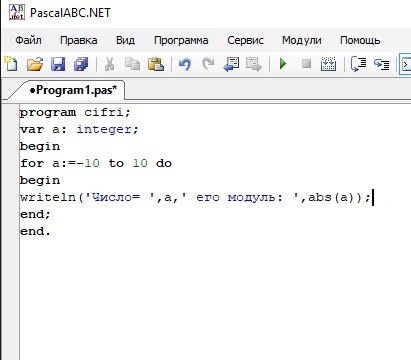Viewport: 411px width, 360px height.
Task: Click the Stop program square icon
Action: coord(306,63)
